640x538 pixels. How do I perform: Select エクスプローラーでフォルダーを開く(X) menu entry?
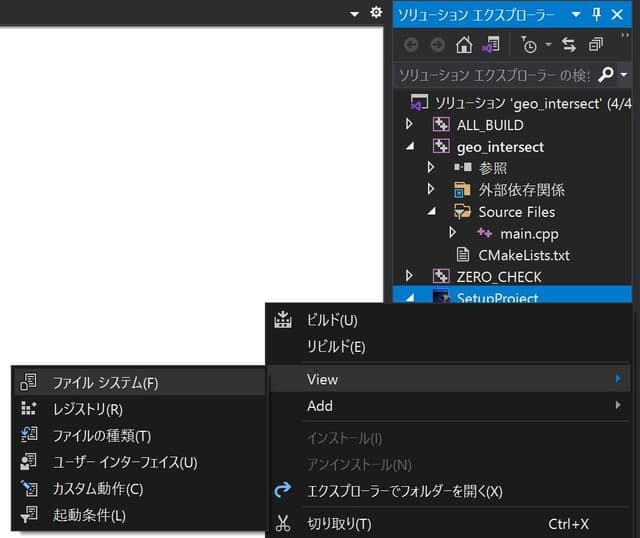point(404,491)
